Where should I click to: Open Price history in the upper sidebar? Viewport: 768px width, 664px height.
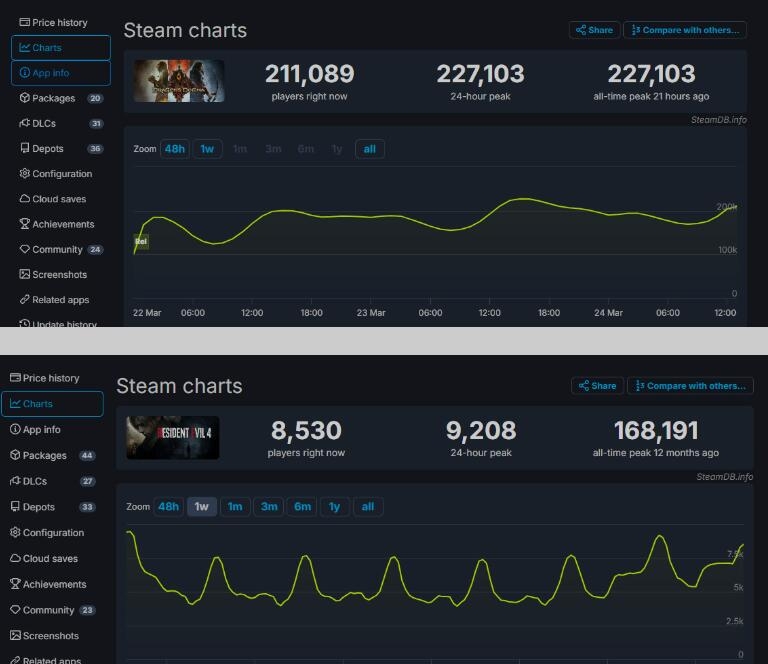point(53,23)
